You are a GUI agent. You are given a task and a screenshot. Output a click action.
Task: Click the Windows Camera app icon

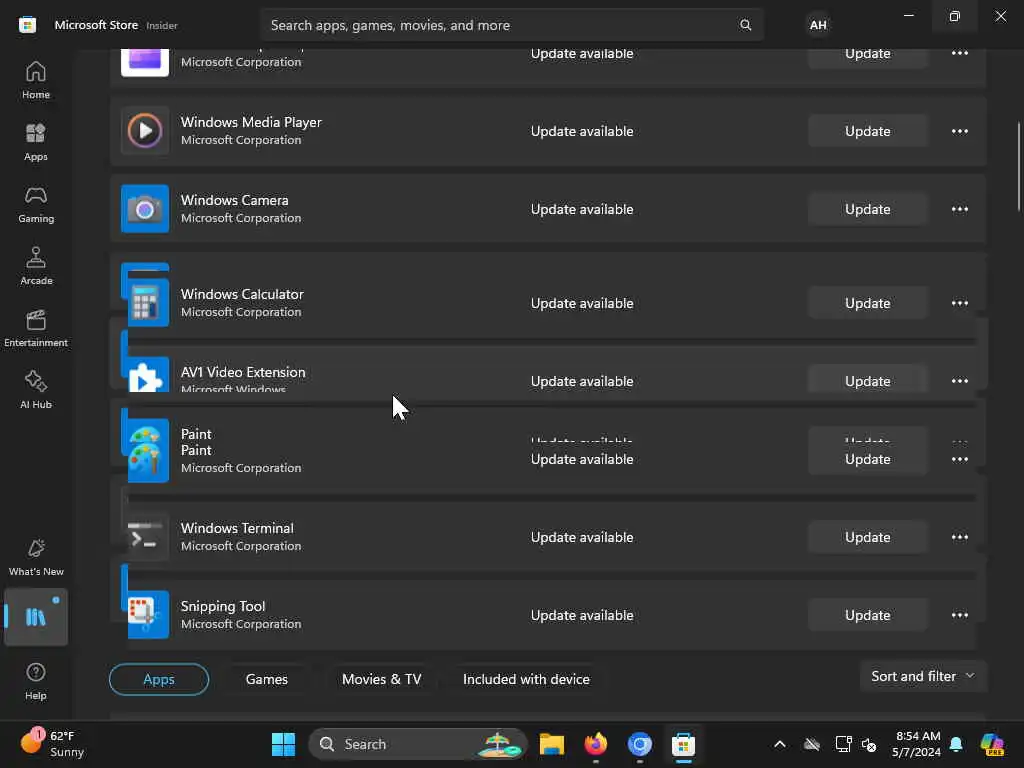click(145, 209)
